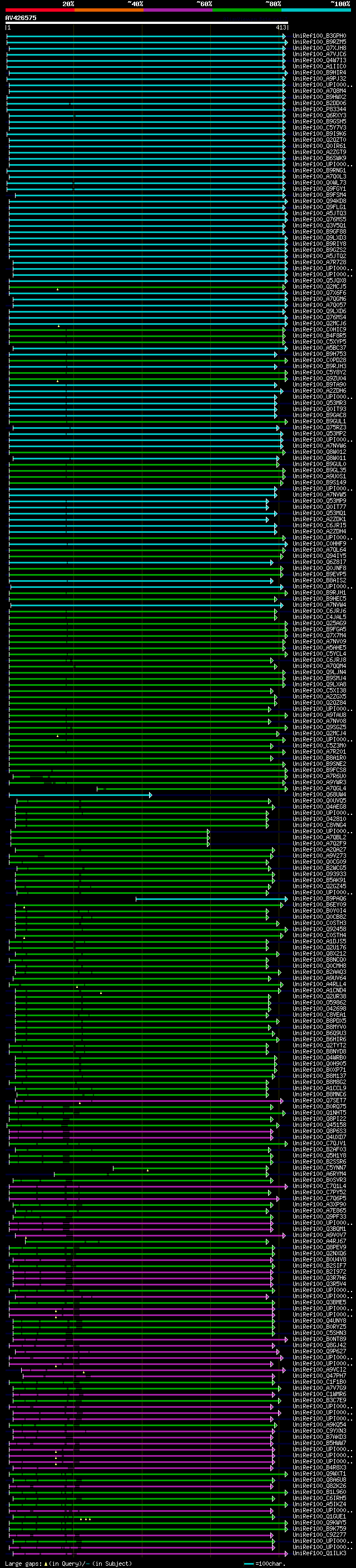356x1568 pixels.
Task: Open hit UniRef100_P83344
Action: (319, 110)
